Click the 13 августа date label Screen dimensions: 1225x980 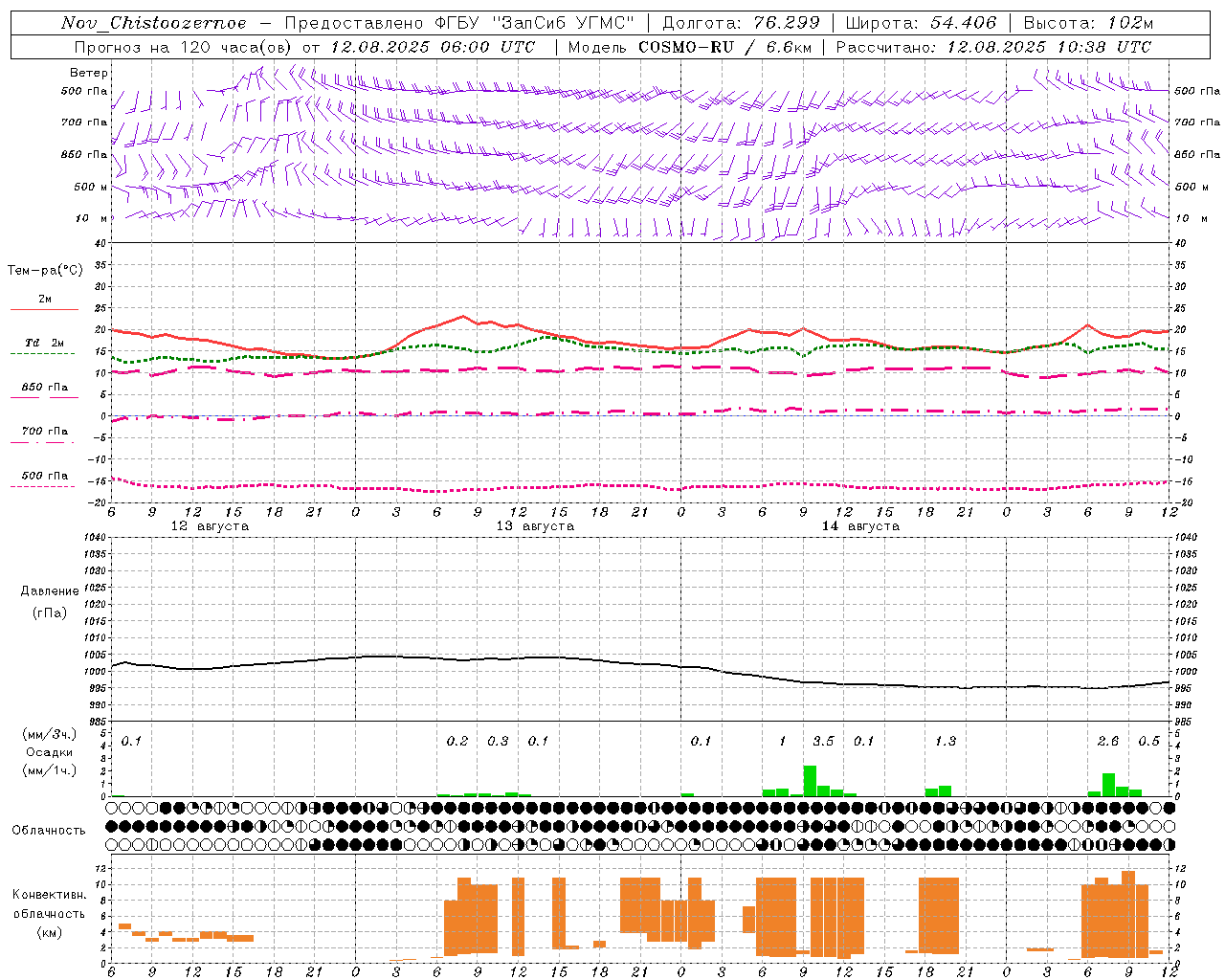click(x=535, y=526)
